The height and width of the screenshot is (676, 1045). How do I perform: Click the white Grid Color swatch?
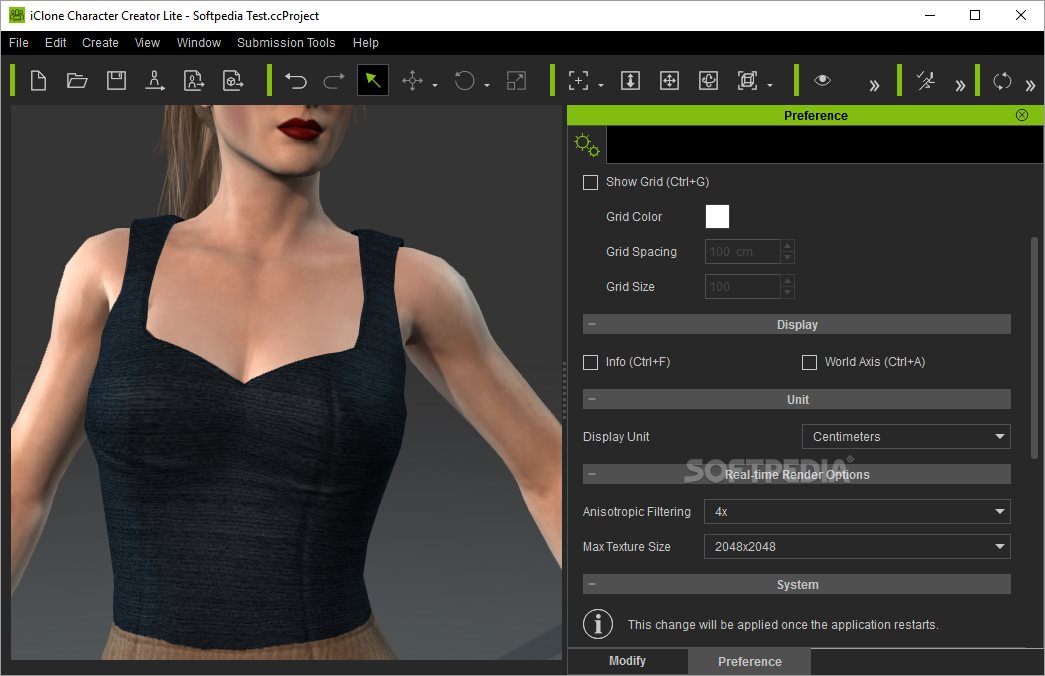point(717,217)
